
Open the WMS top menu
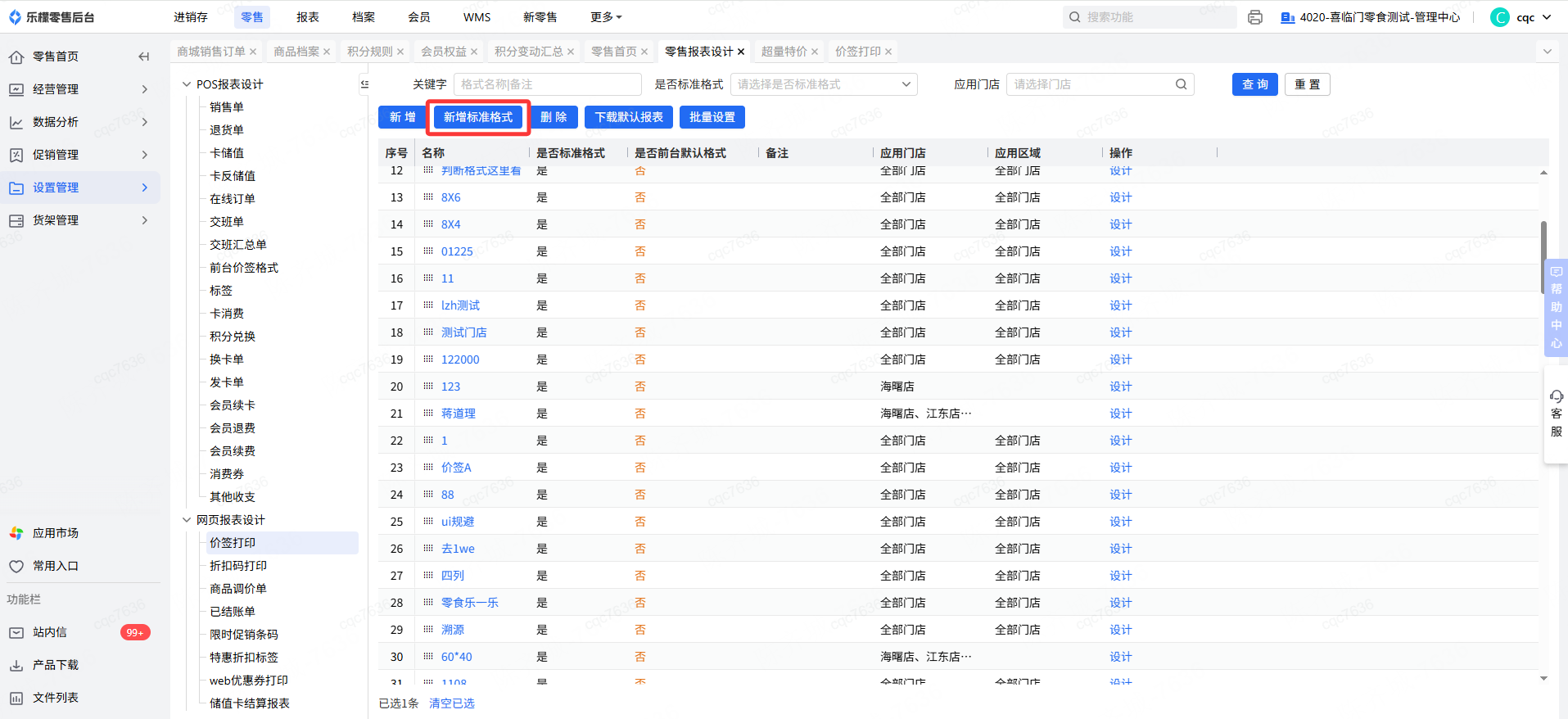[x=477, y=17]
